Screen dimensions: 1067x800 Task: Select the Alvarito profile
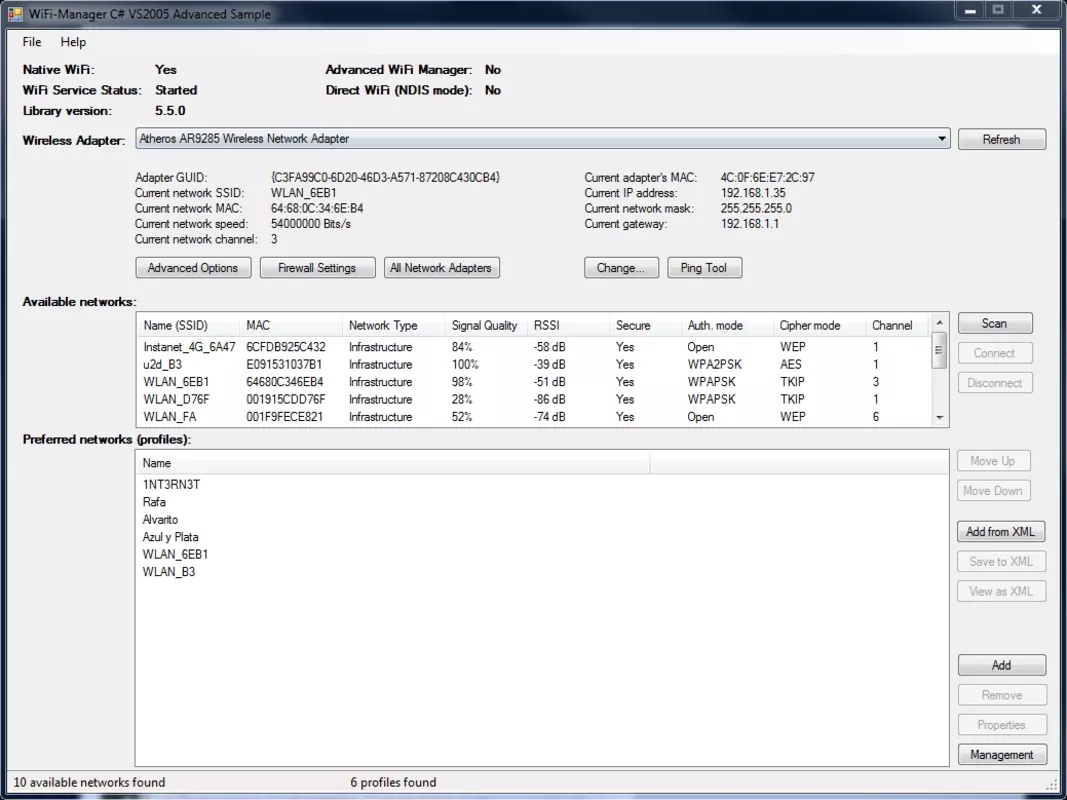click(161, 520)
